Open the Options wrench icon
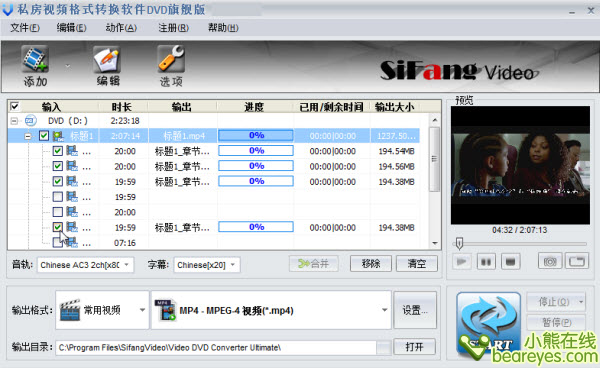This screenshot has width=600, height=368. [x=171, y=59]
